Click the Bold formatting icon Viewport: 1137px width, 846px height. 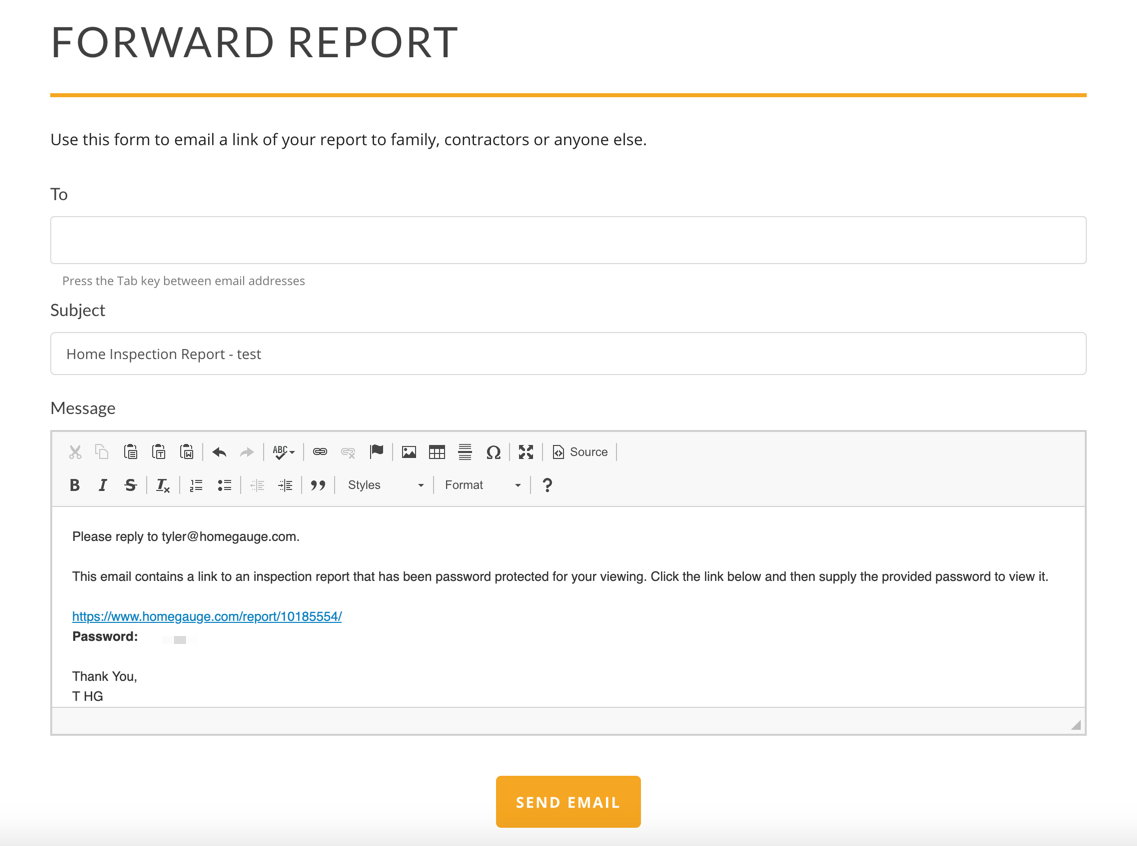(x=75, y=485)
